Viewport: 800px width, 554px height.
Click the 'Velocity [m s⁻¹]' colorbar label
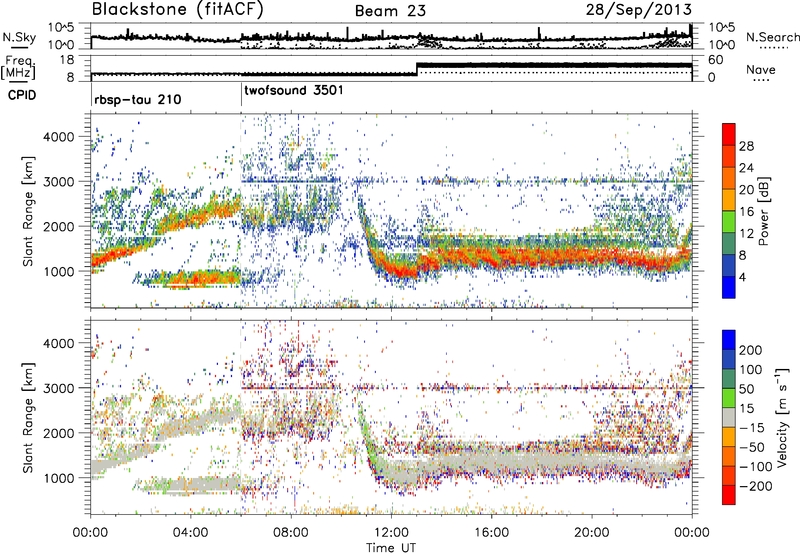[781, 417]
